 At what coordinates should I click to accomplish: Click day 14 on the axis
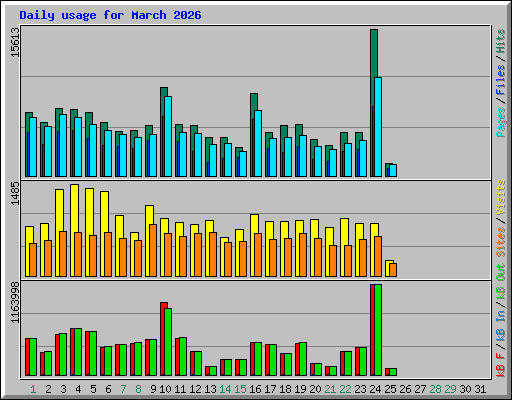(x=225, y=389)
